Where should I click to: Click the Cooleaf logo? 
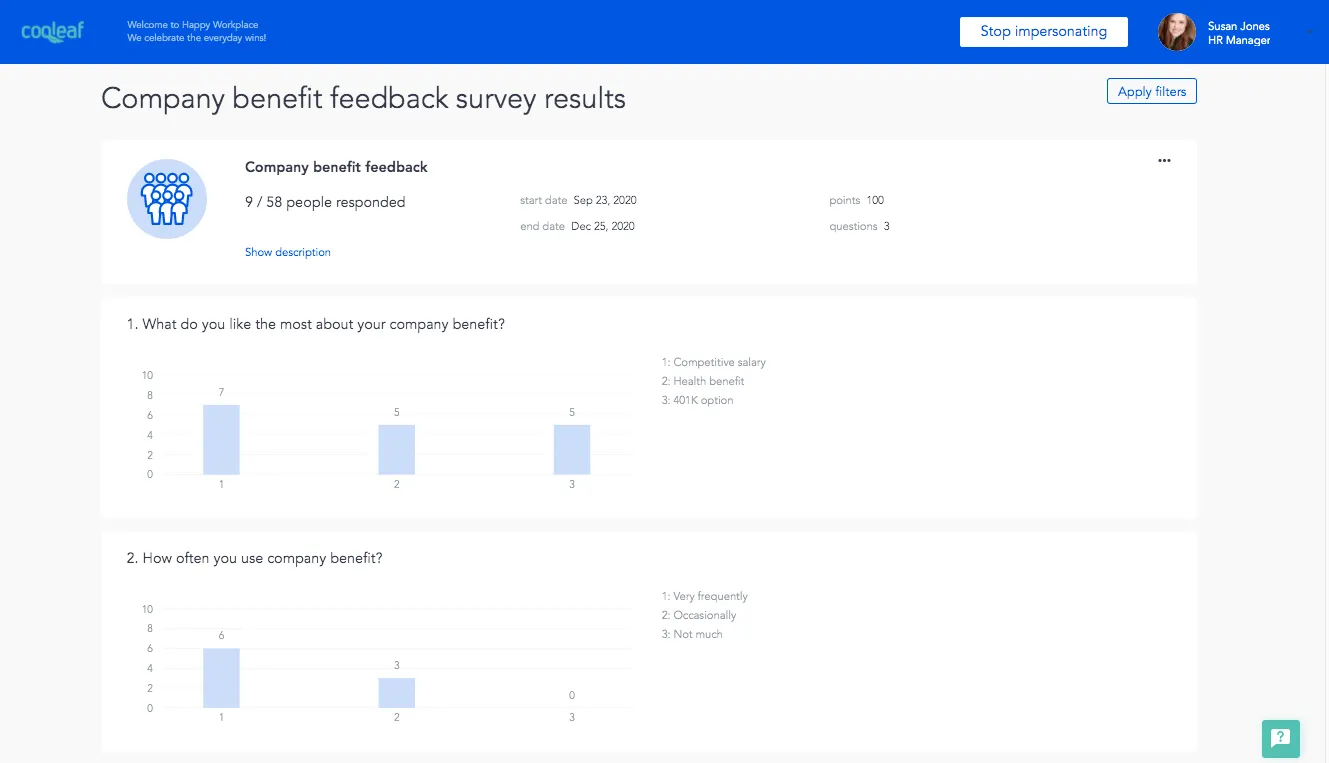[x=53, y=31]
